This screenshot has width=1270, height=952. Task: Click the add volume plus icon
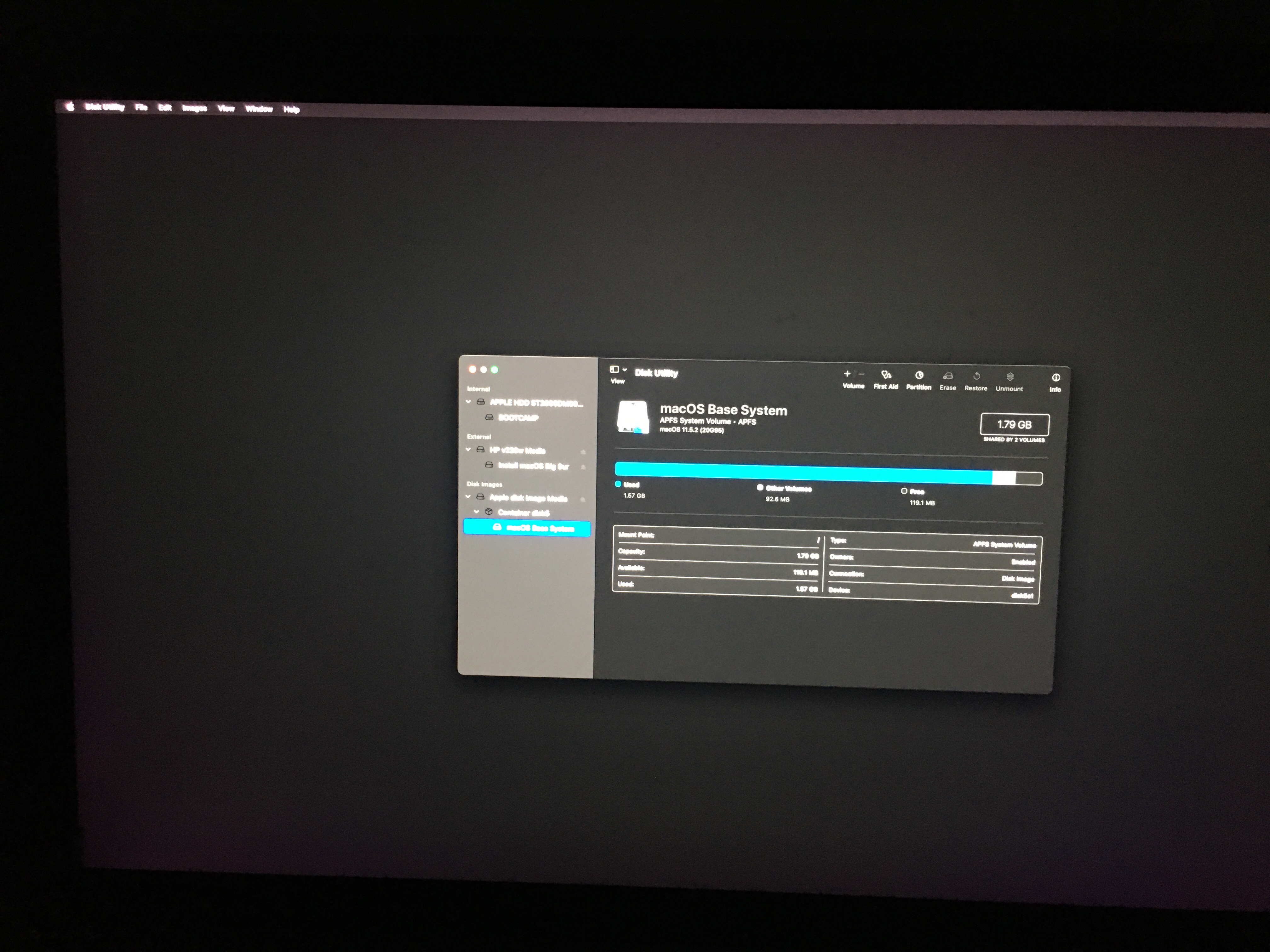point(847,374)
